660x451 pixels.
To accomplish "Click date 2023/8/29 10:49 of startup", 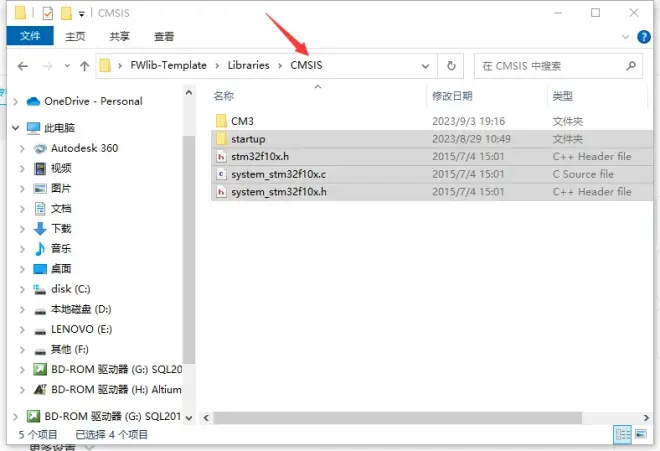I will [471, 139].
